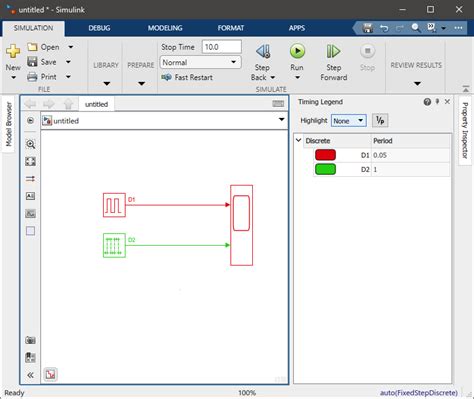The image size is (474, 399).
Task: Click the Step Back icon
Action: [x=263, y=51]
